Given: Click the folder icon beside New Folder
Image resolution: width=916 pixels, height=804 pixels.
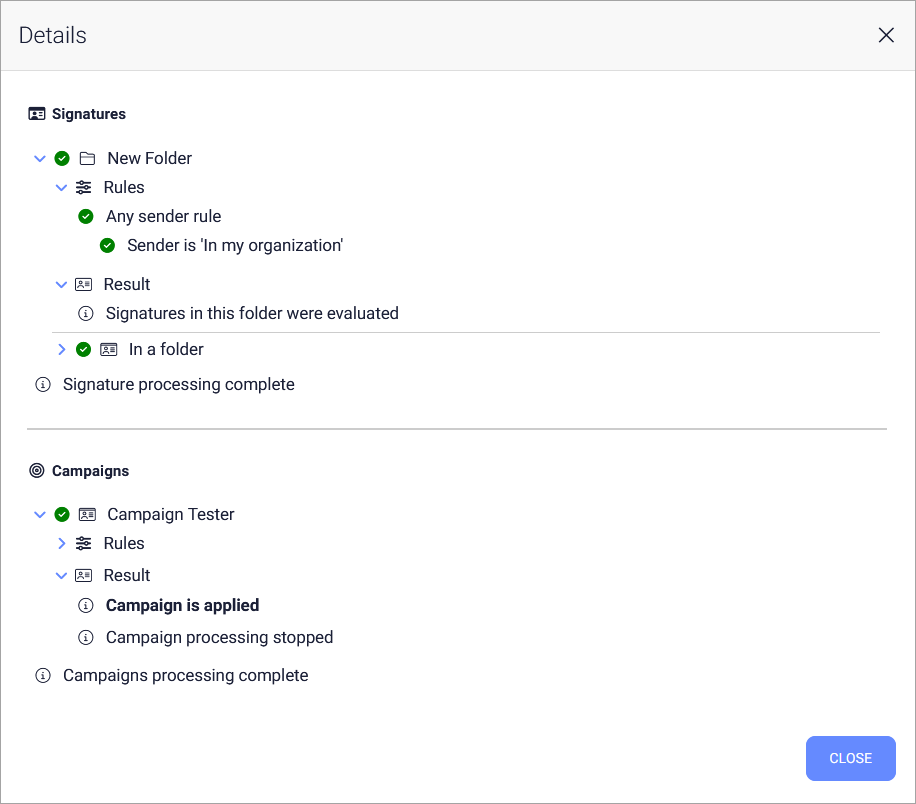Looking at the screenshot, I should click(87, 158).
